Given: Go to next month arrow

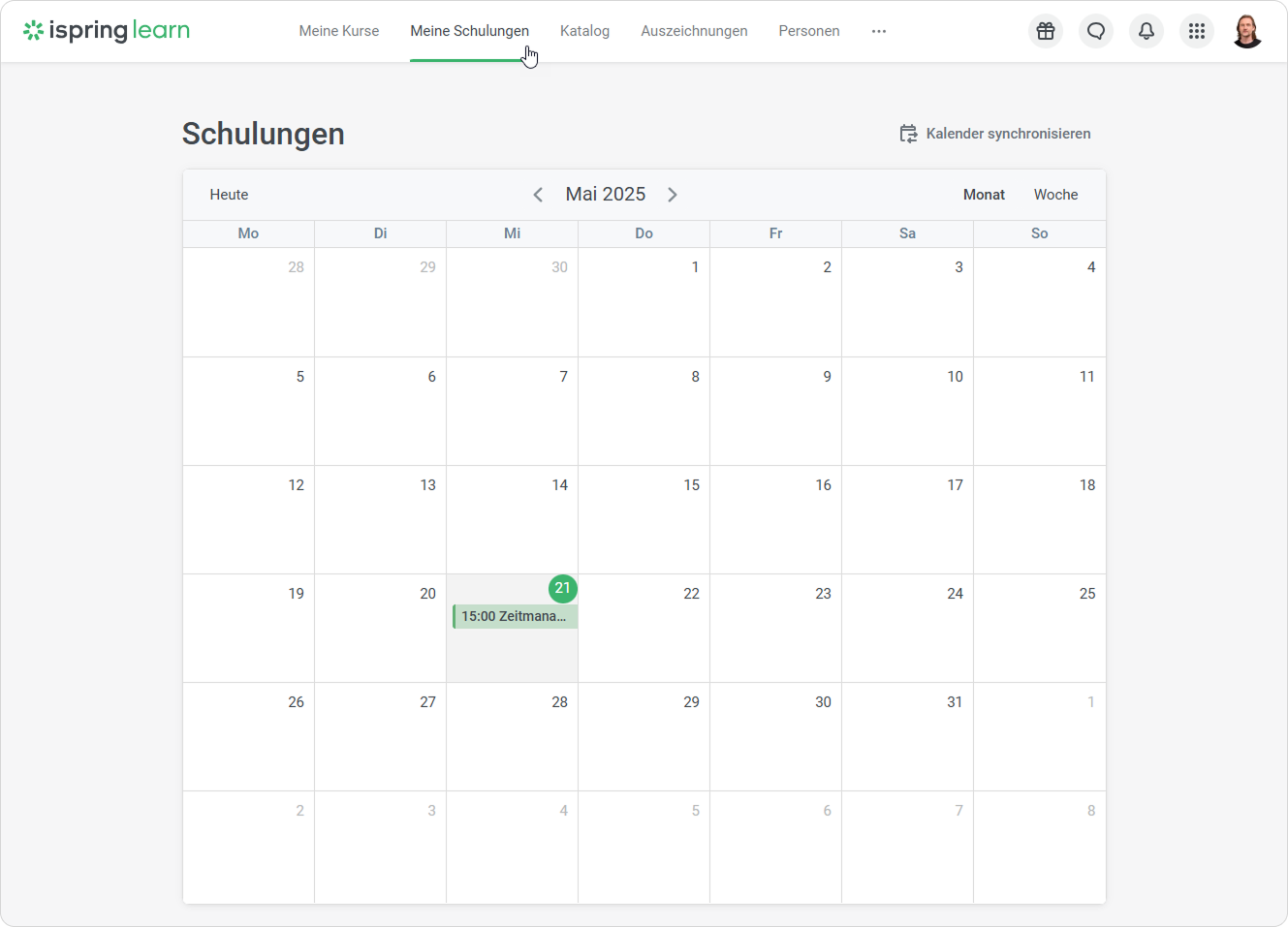Looking at the screenshot, I should point(673,195).
